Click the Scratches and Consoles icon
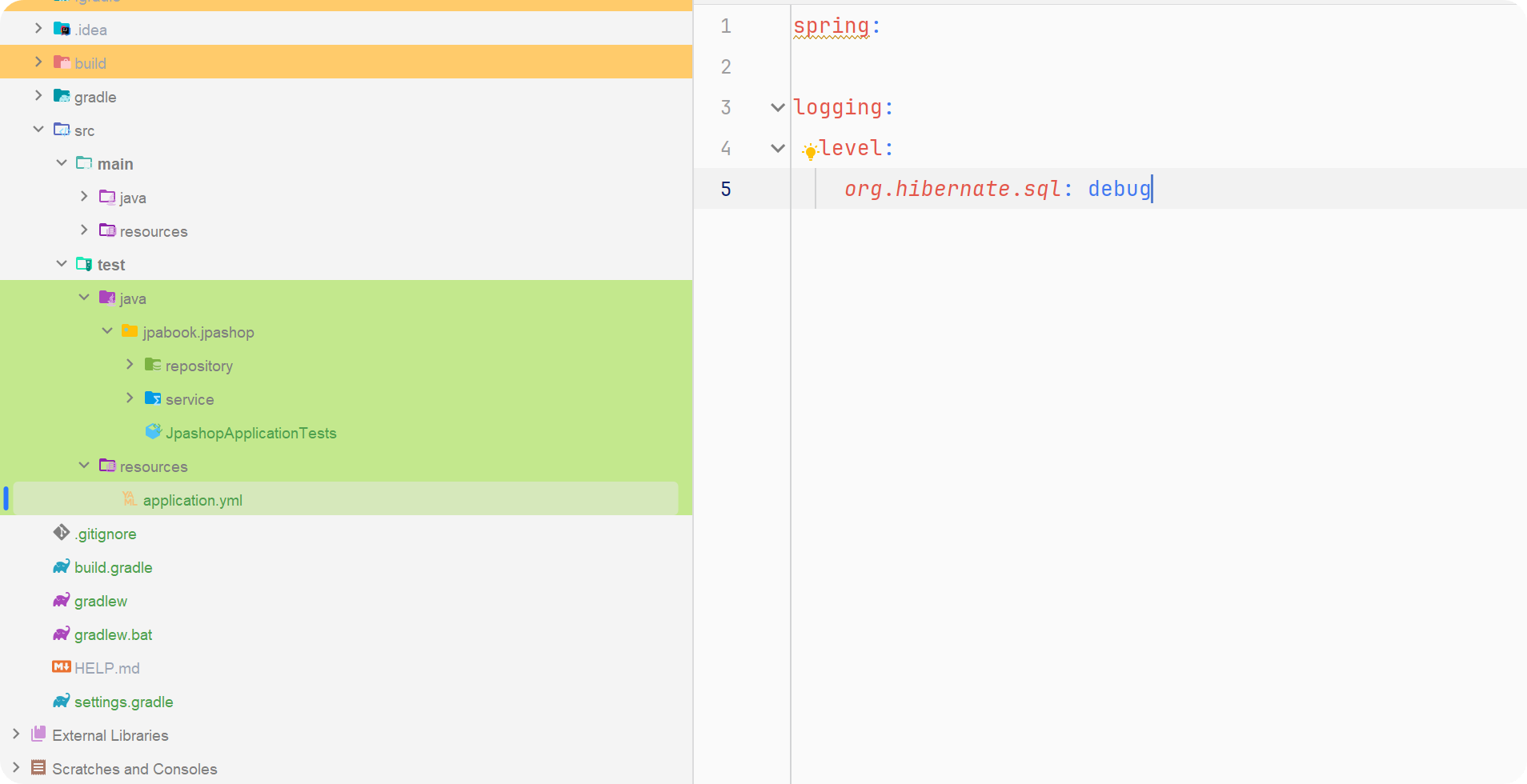Viewport: 1527px width, 784px height. click(38, 768)
